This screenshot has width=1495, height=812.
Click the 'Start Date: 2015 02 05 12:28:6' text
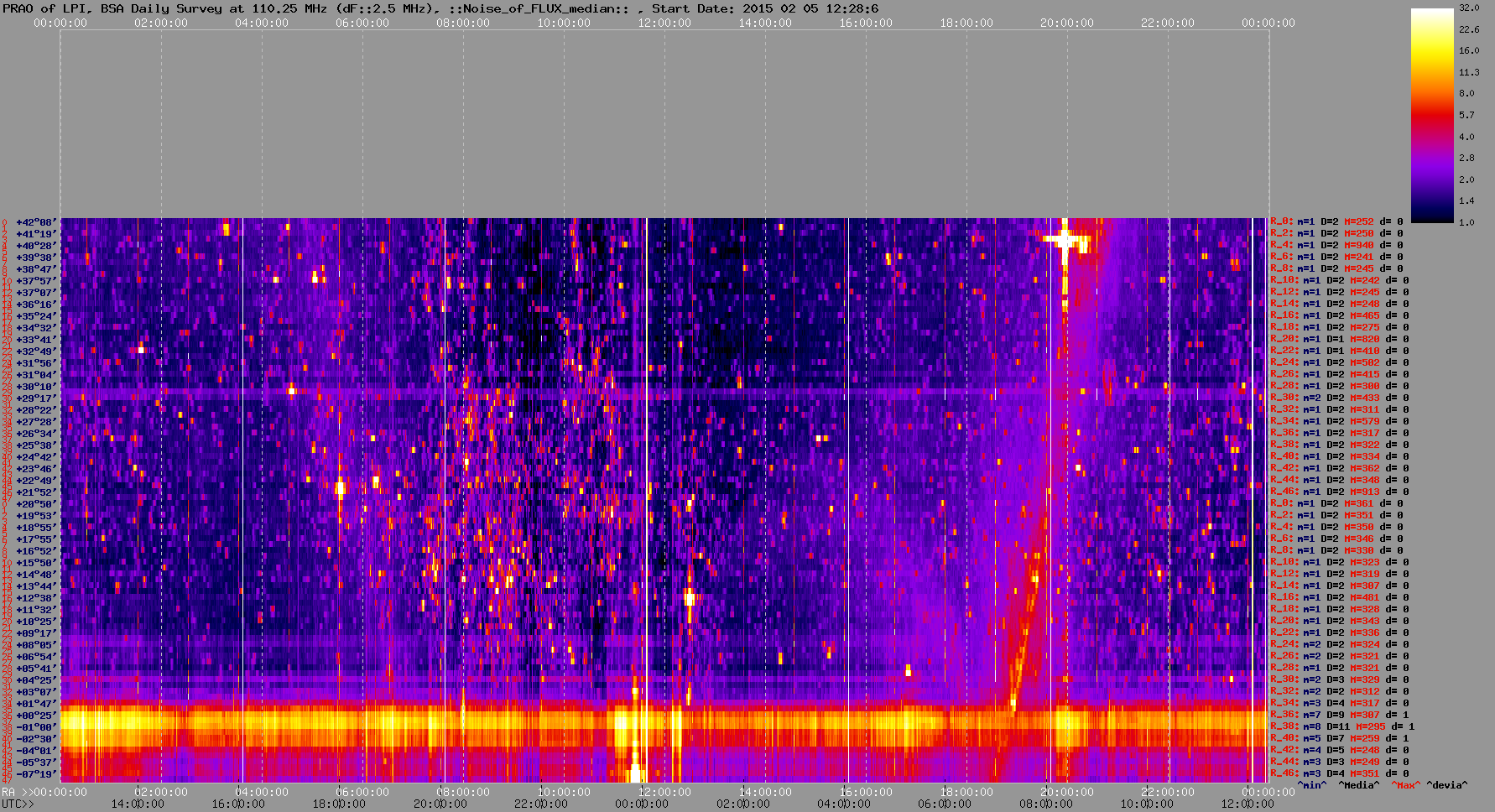[765, 8]
